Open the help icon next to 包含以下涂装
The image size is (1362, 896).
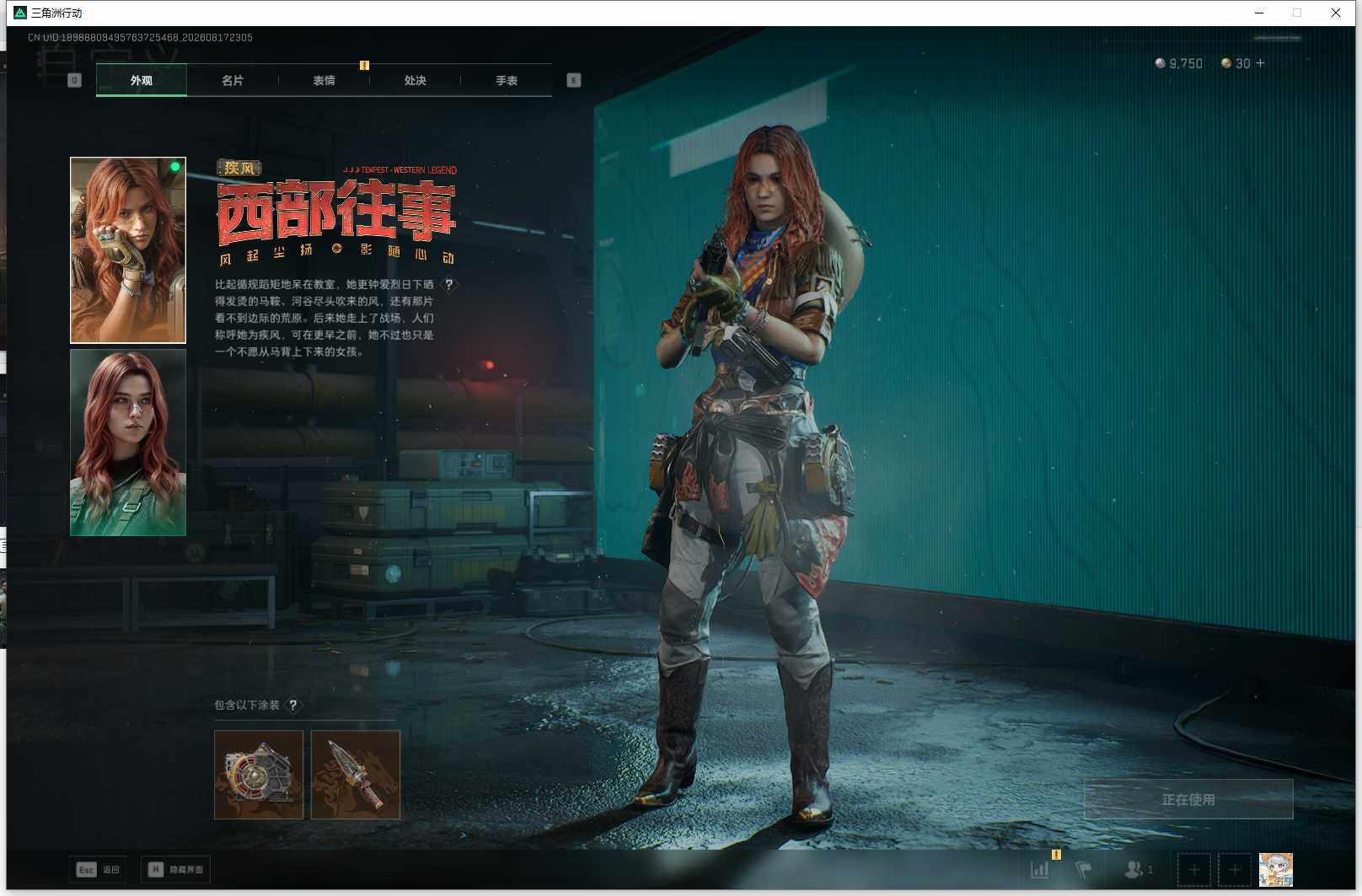[x=293, y=705]
